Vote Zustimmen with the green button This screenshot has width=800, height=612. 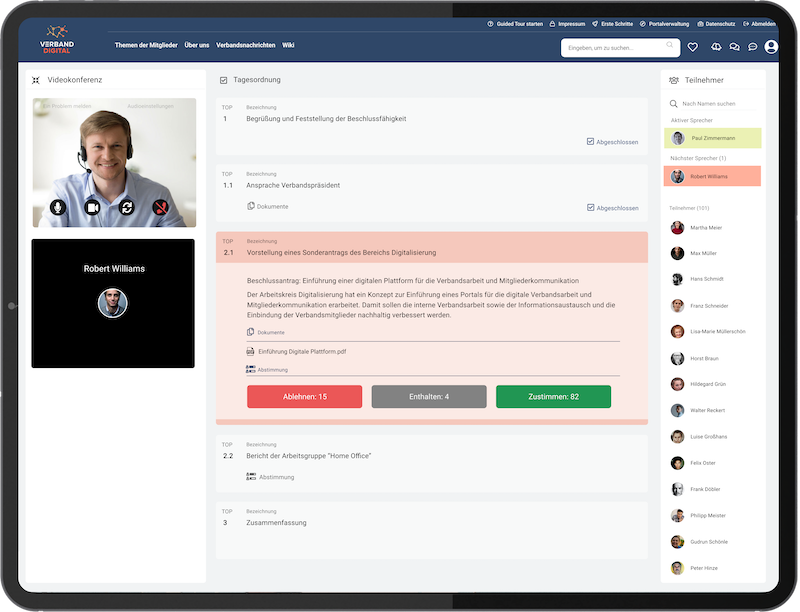553,397
